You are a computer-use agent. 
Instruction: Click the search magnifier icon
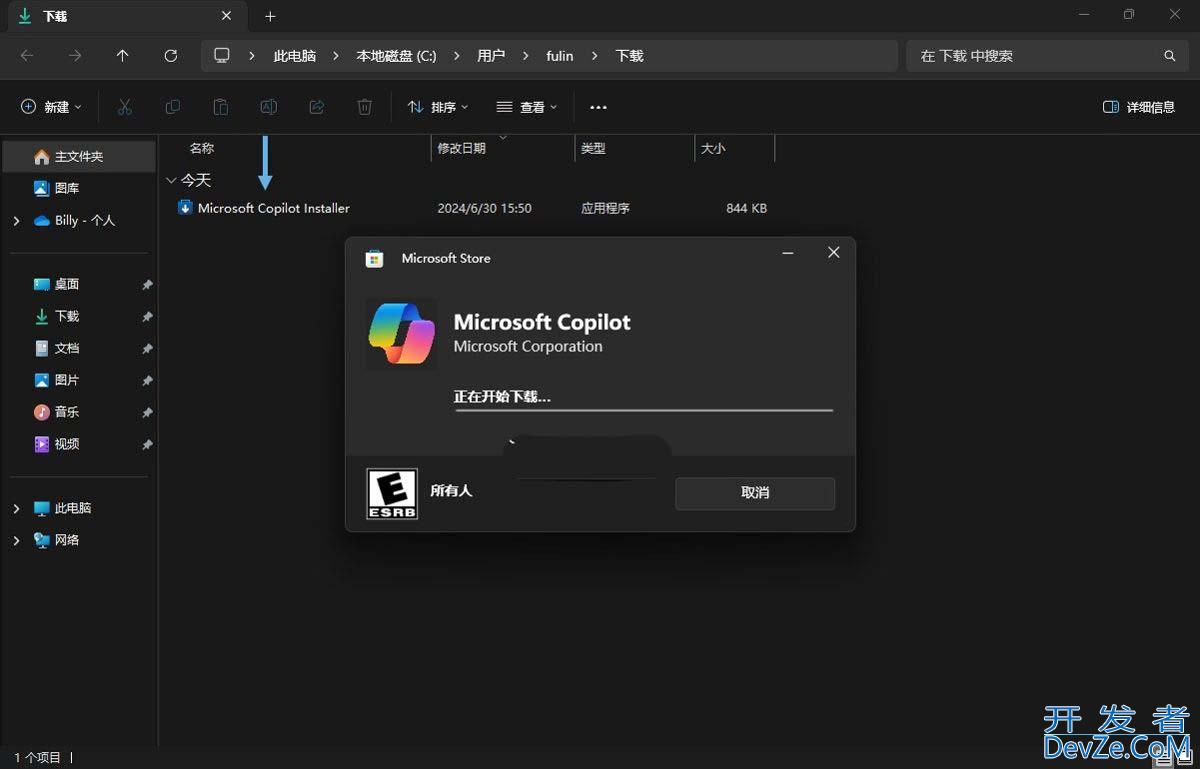[1169, 56]
